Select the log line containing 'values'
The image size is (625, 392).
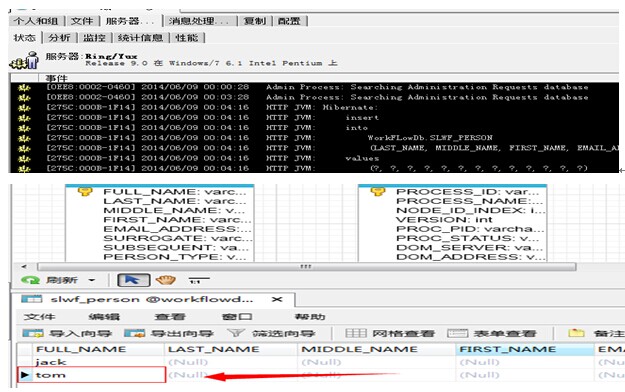314,158
